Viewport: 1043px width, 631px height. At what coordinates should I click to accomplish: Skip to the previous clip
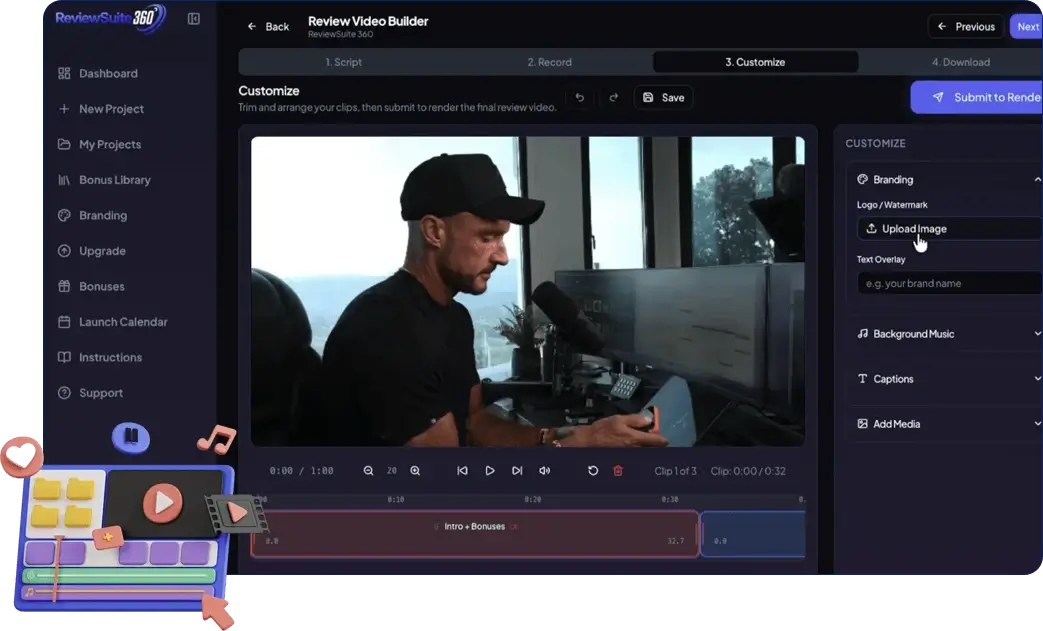click(x=462, y=471)
